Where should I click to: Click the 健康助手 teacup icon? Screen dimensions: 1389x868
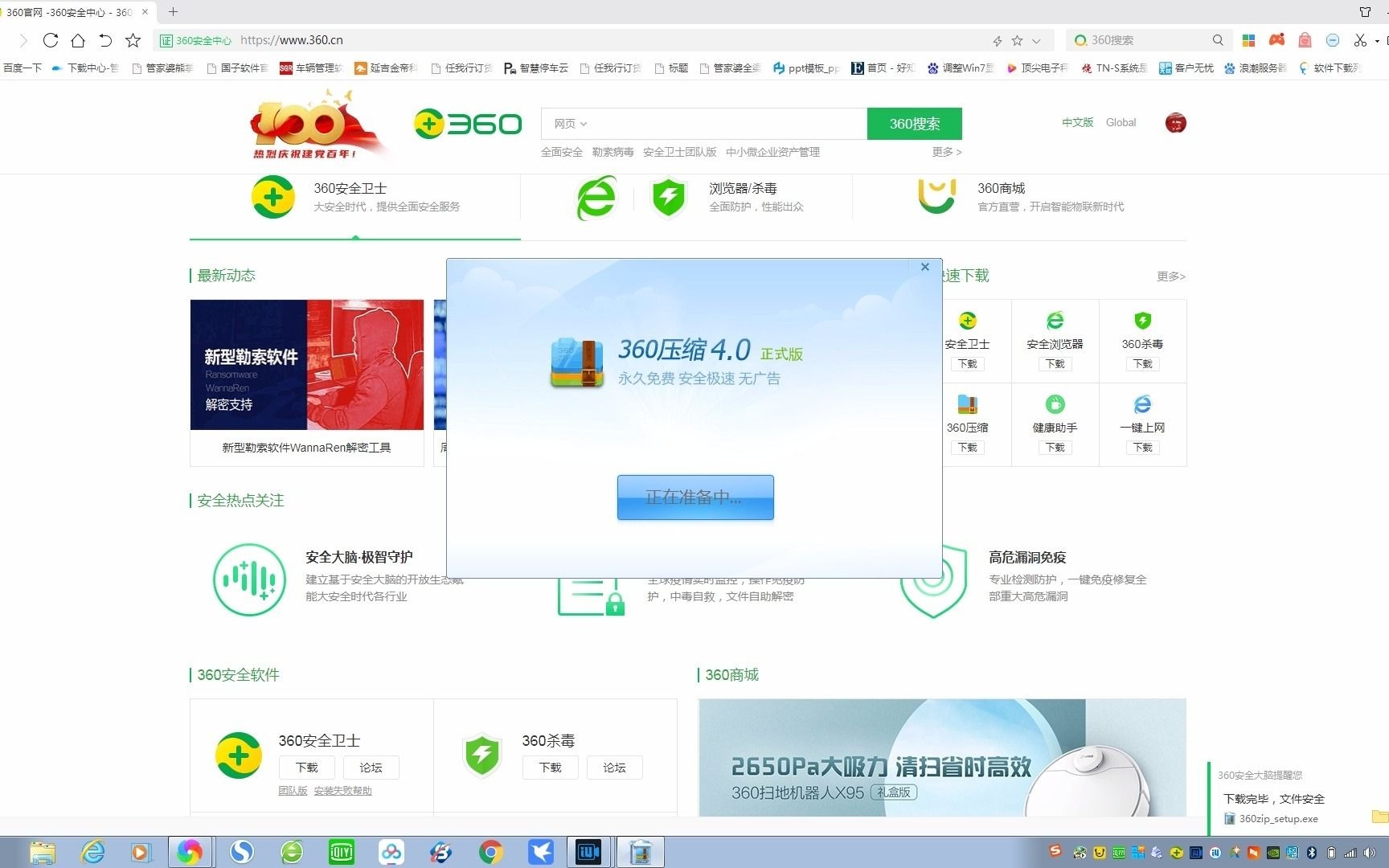1055,405
